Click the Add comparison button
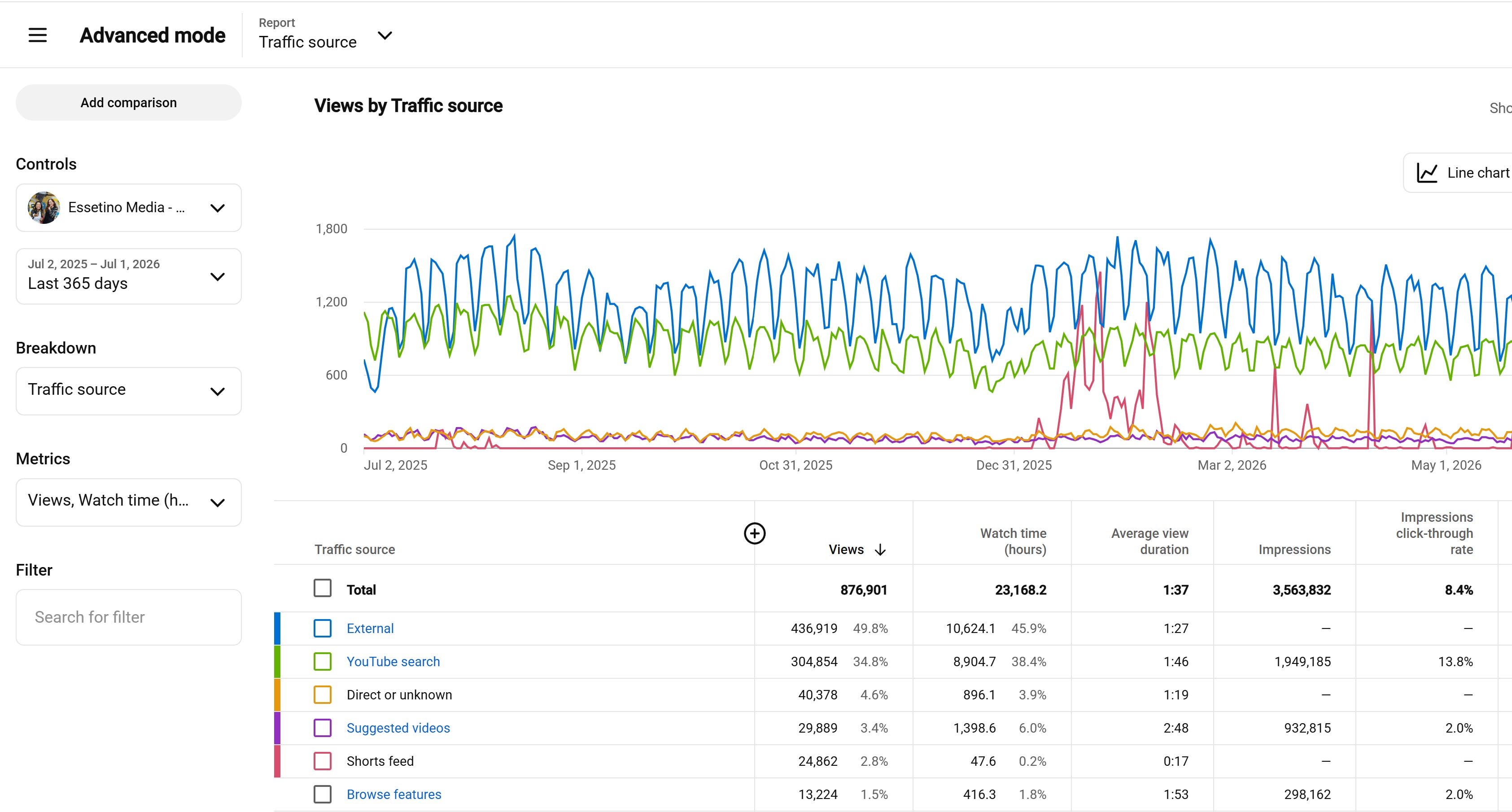1512x812 pixels. [129, 103]
